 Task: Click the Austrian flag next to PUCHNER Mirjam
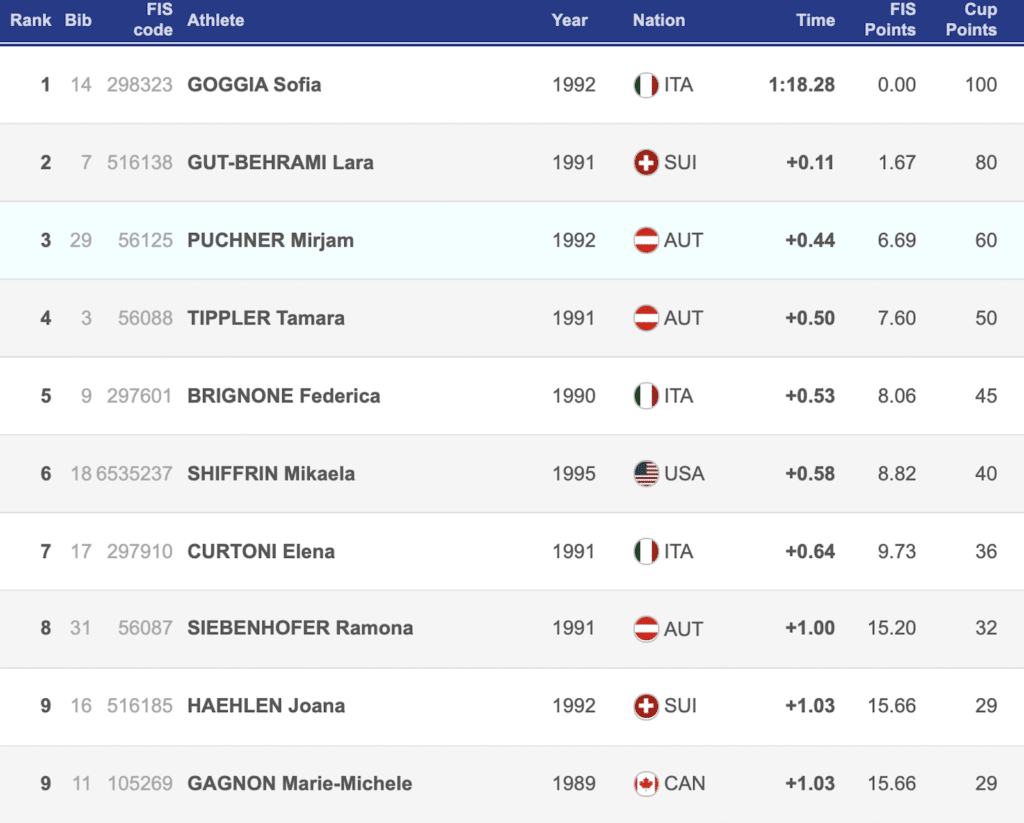[x=646, y=240]
